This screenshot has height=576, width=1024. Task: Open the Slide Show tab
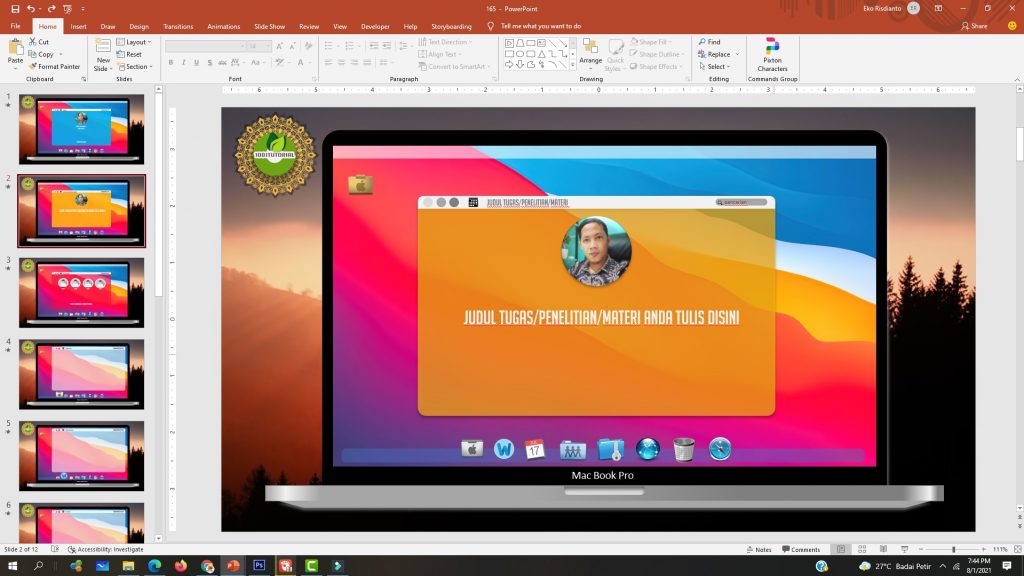(270, 27)
